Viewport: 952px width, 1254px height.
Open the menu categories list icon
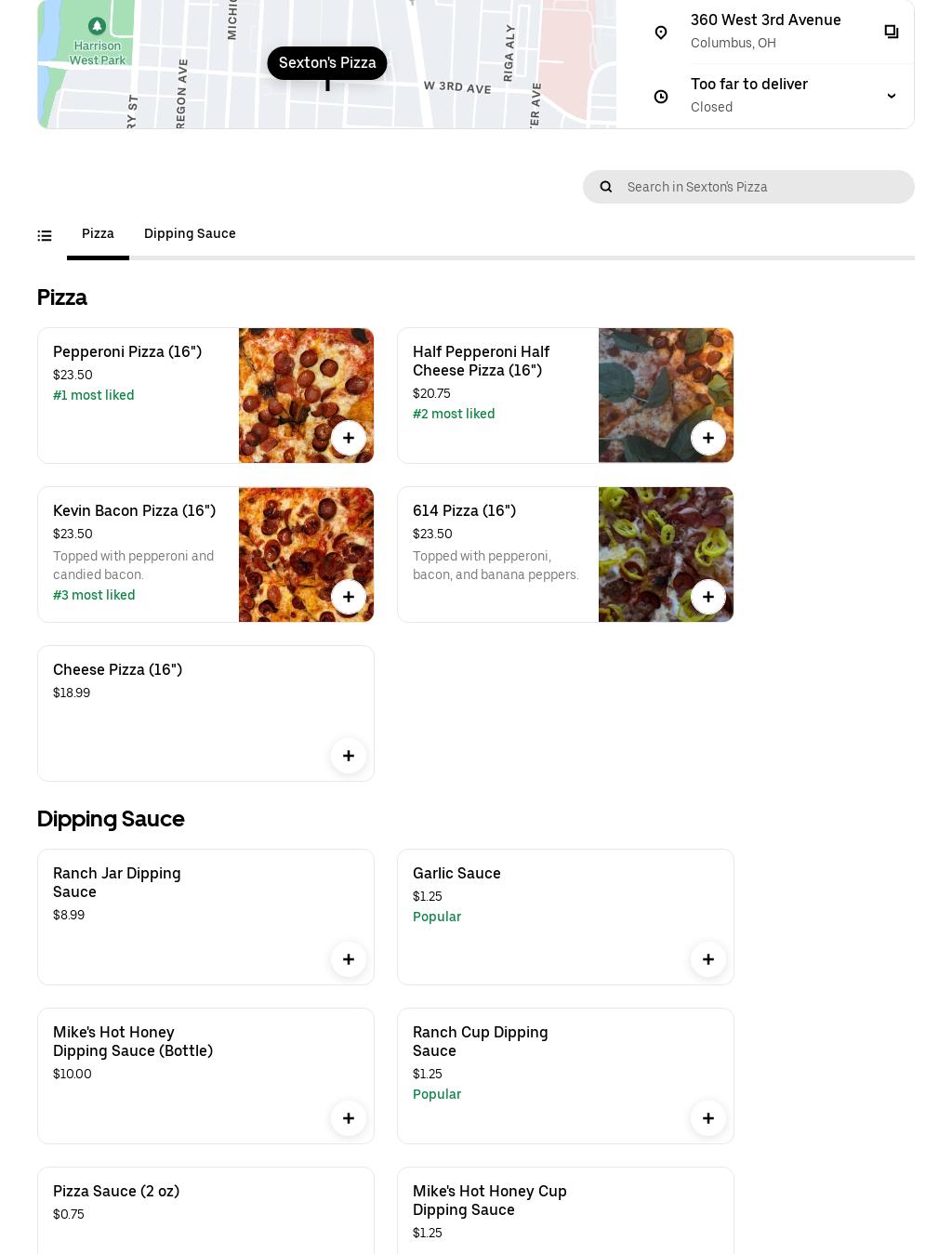(x=45, y=236)
